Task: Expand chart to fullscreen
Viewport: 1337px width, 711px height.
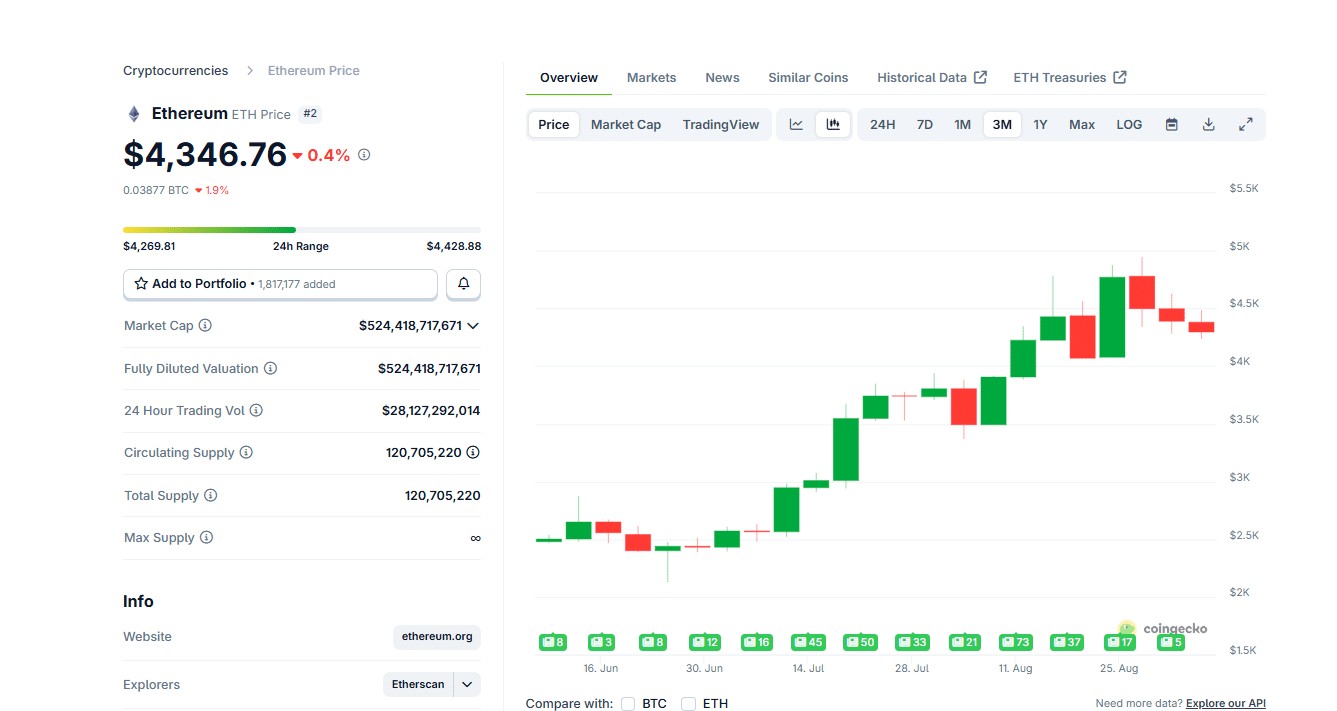Action: pyautogui.click(x=1246, y=125)
